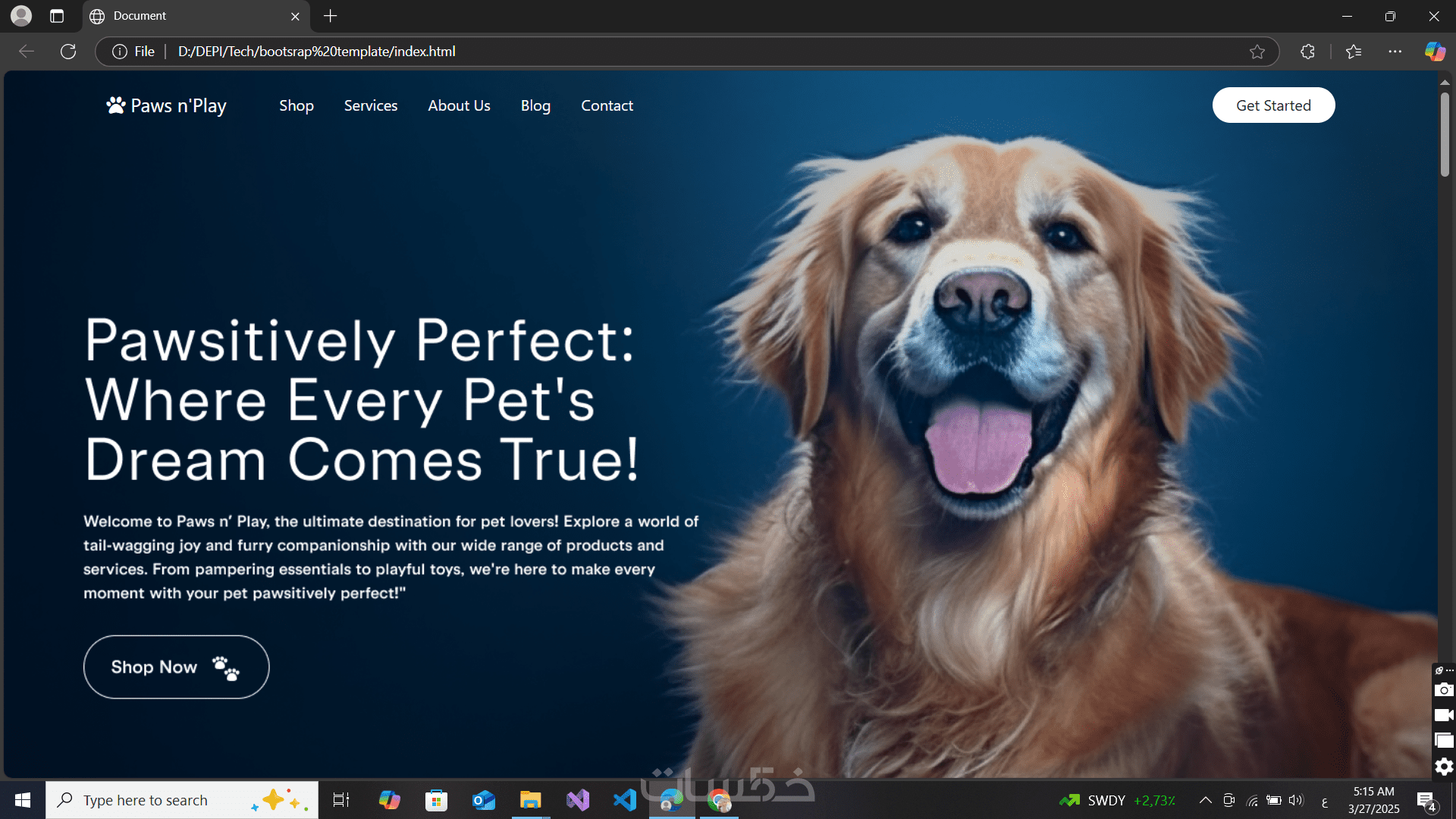Open the profile avatar menu

pos(21,16)
